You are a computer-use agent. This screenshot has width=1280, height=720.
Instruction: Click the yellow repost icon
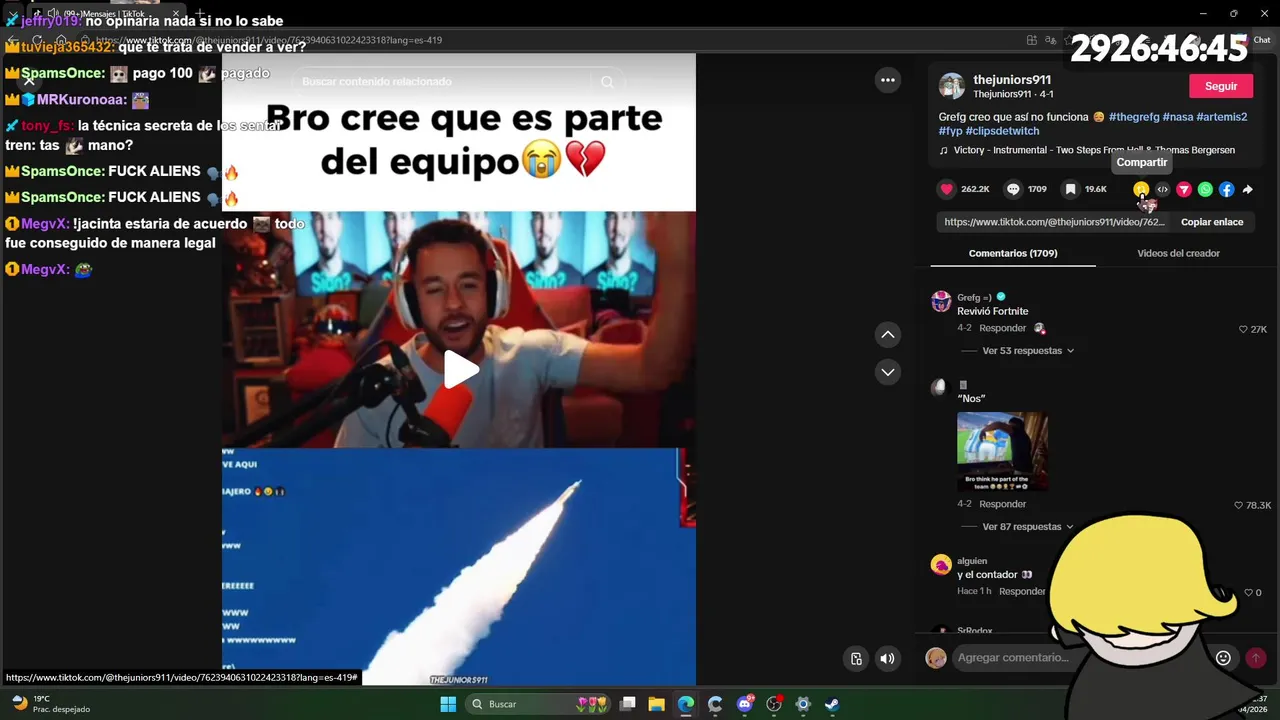click(1141, 189)
